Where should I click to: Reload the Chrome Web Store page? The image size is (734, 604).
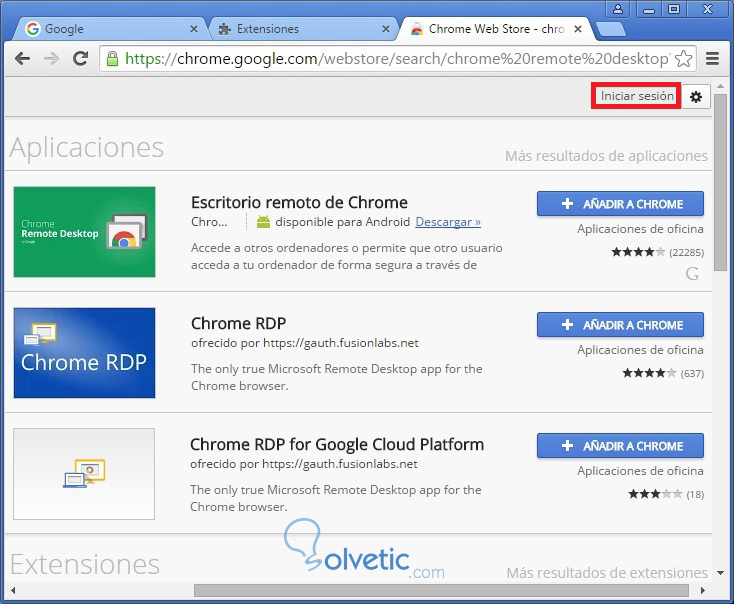81,58
